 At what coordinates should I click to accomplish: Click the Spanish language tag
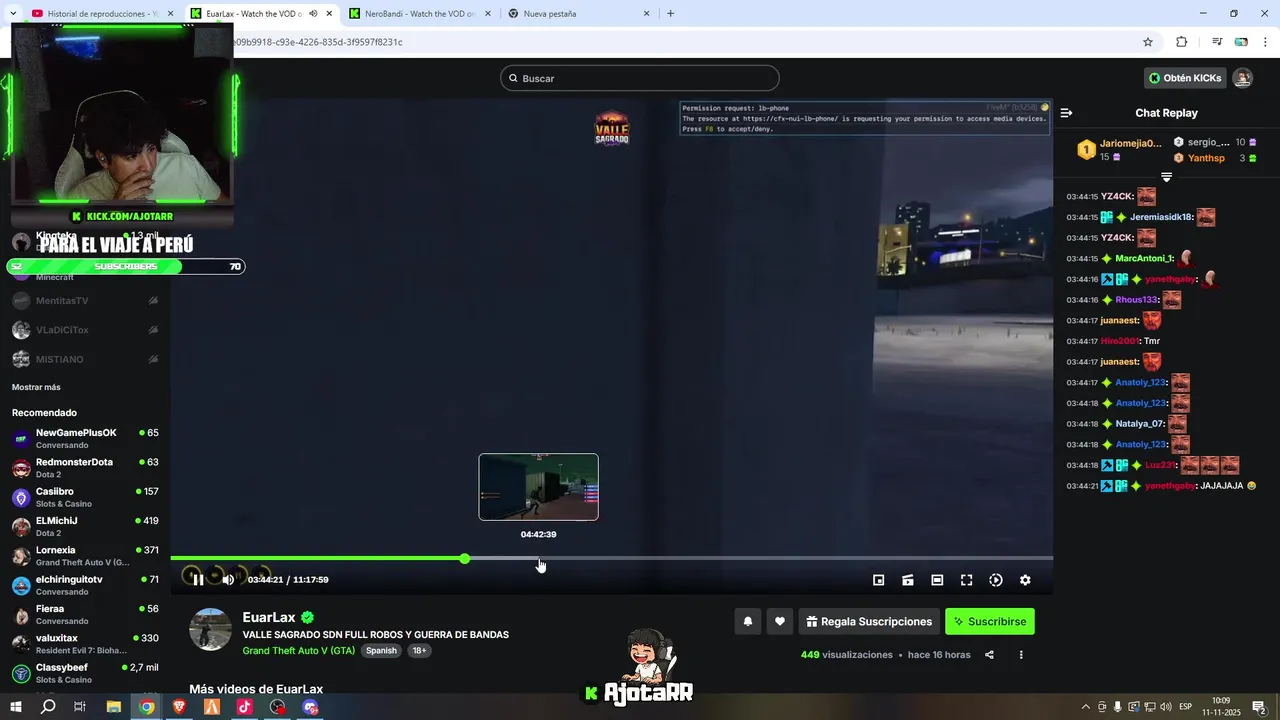pos(381,651)
